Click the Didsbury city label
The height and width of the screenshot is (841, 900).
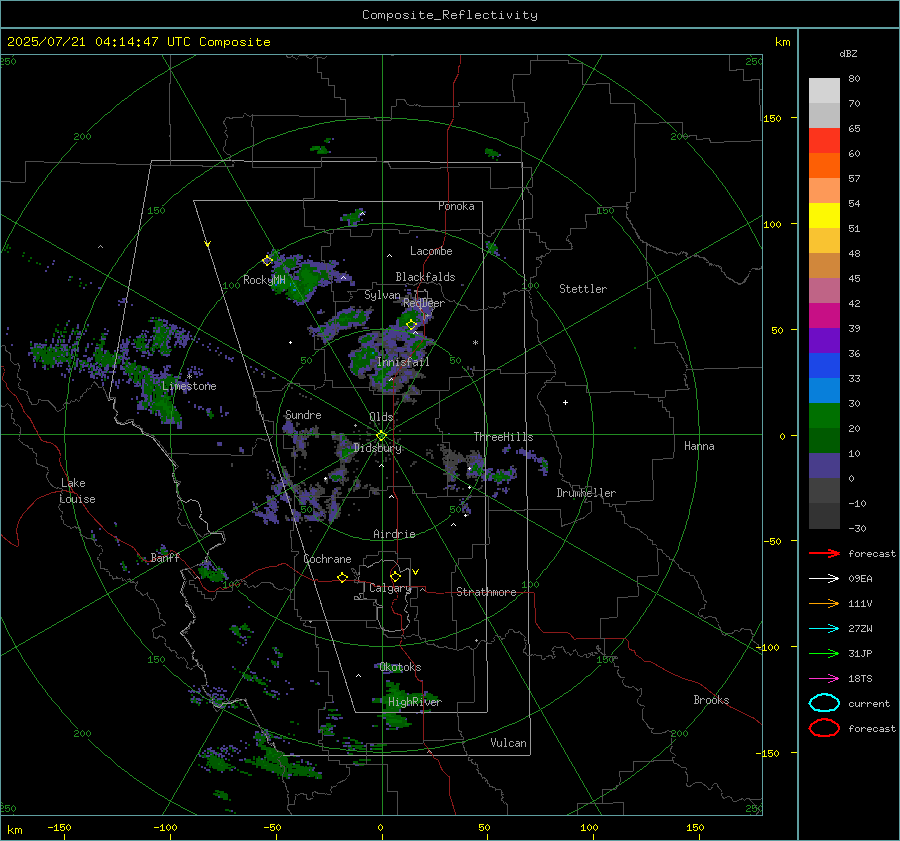377,448
